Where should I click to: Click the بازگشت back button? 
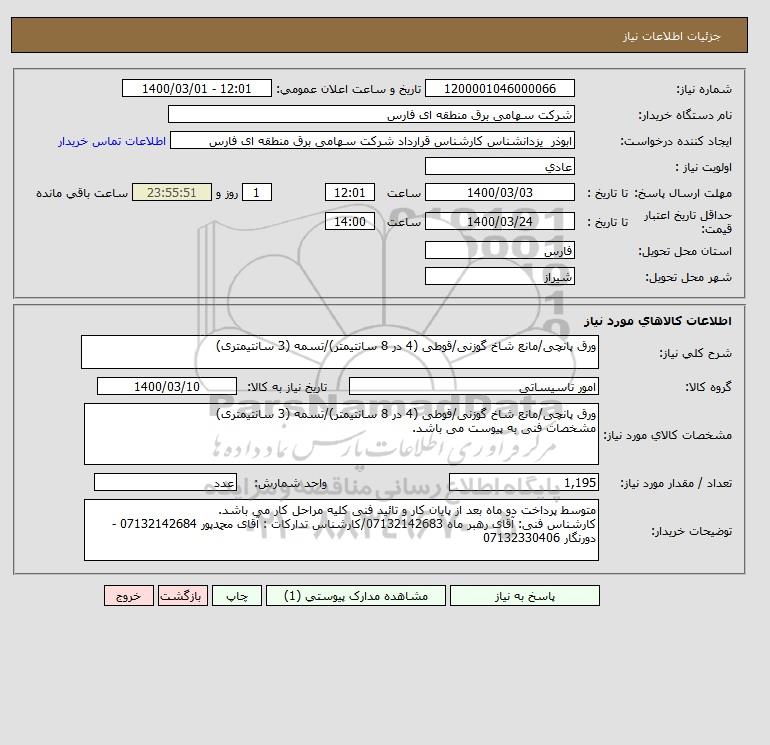(183, 596)
